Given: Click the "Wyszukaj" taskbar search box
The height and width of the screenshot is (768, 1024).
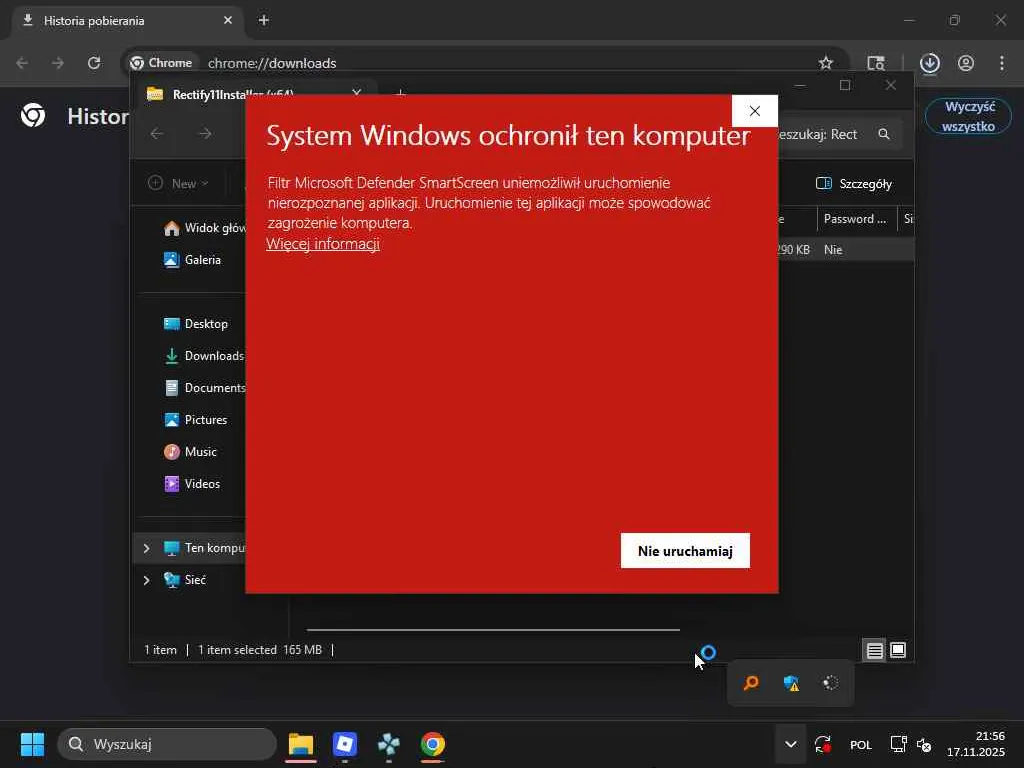Looking at the screenshot, I should tap(167, 744).
